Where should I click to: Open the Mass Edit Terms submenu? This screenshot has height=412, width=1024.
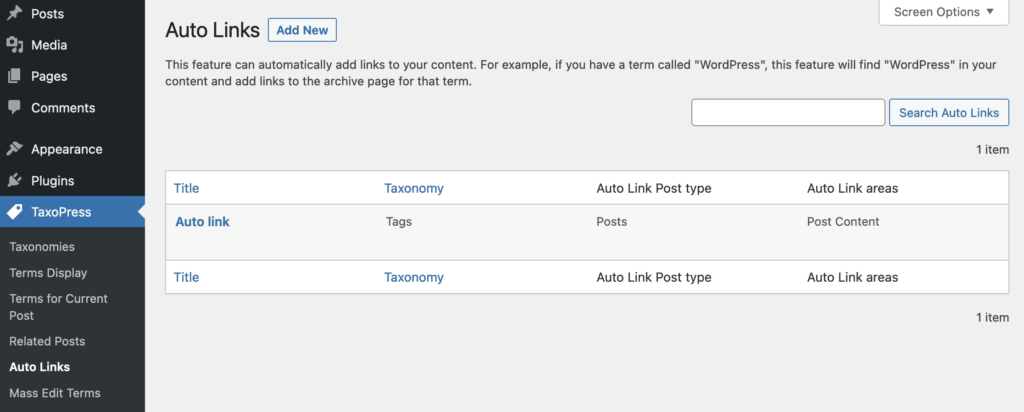[x=55, y=393]
